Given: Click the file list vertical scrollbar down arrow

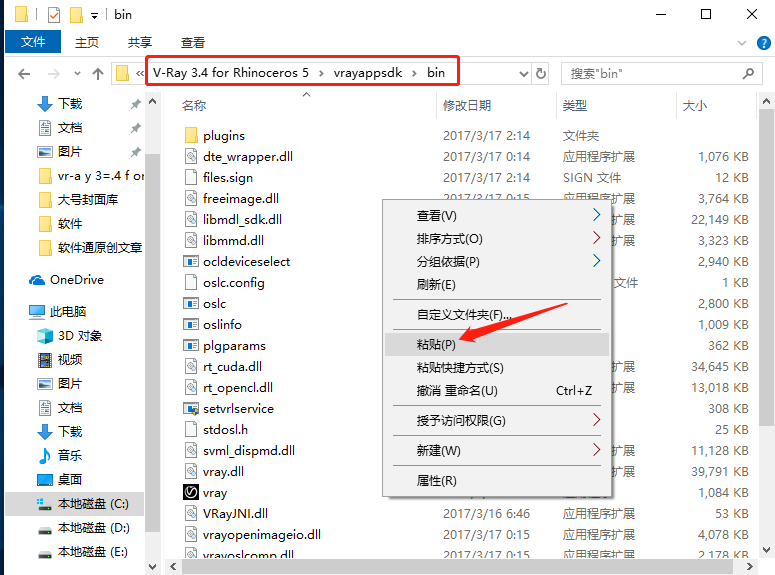Looking at the screenshot, I should point(766,550).
